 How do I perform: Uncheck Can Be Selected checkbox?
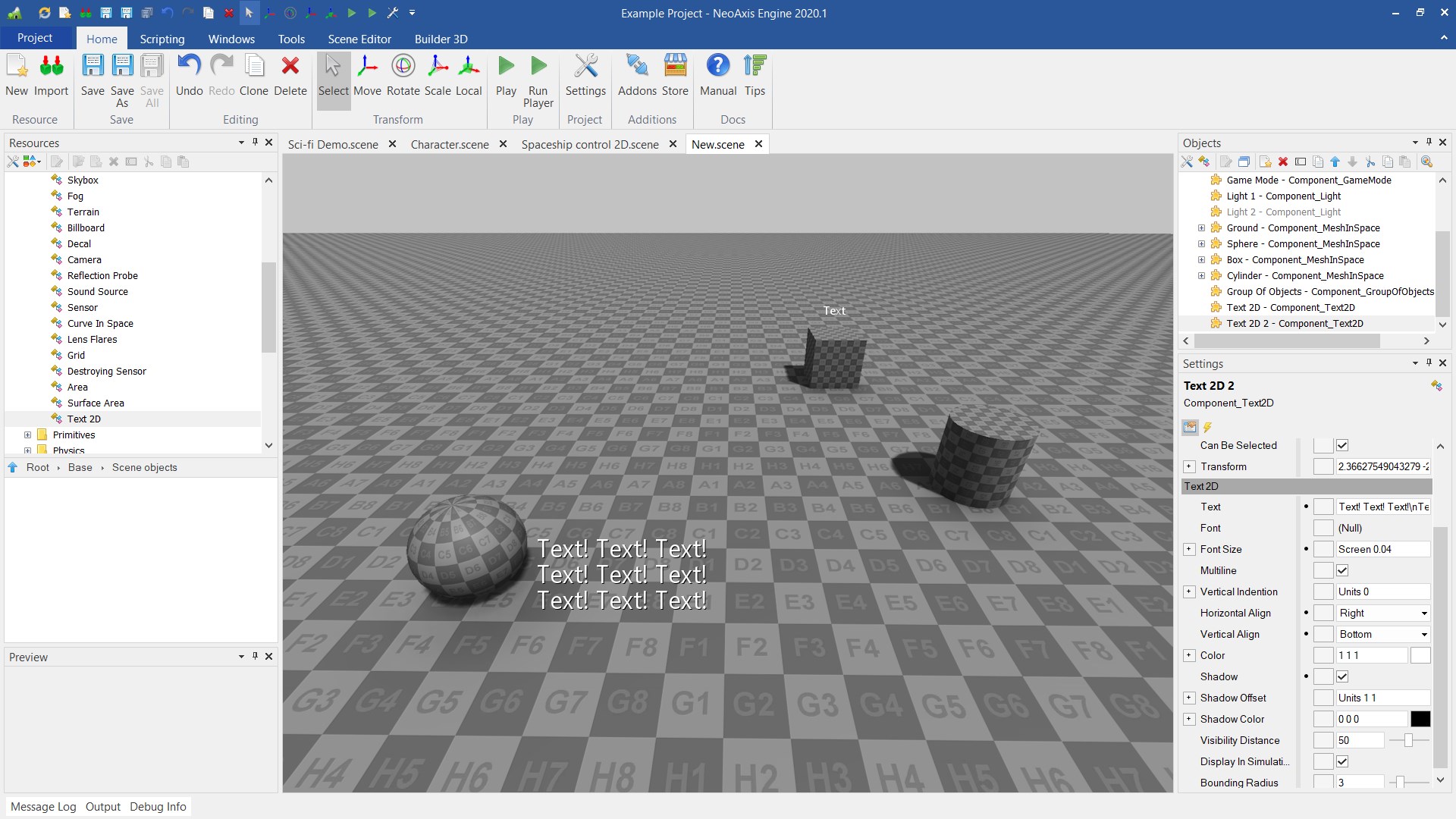(1342, 445)
